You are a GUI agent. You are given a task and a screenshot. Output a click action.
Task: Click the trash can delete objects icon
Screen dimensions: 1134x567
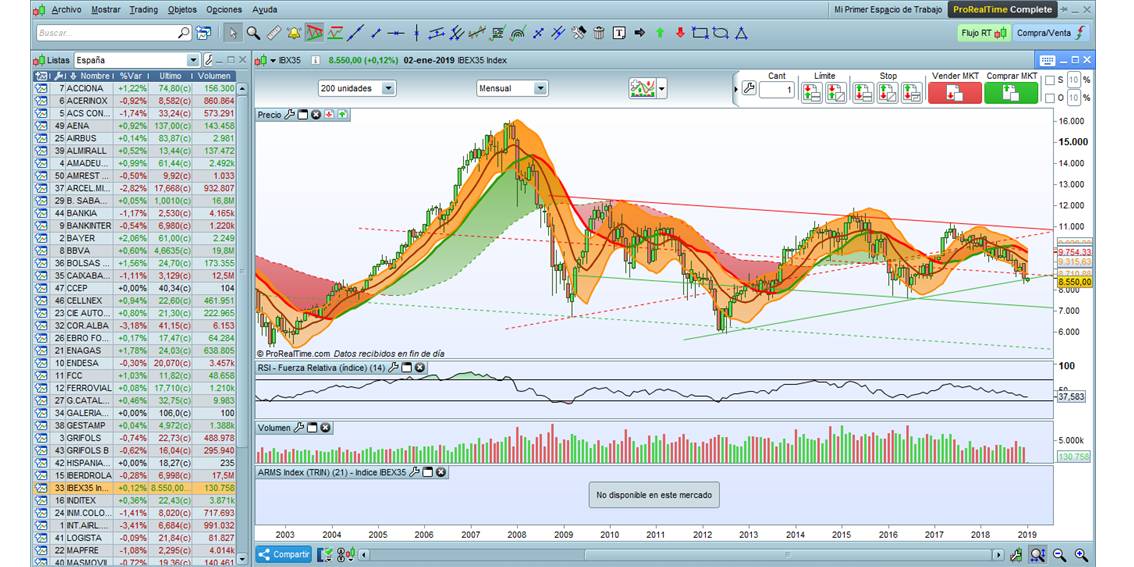(599, 33)
